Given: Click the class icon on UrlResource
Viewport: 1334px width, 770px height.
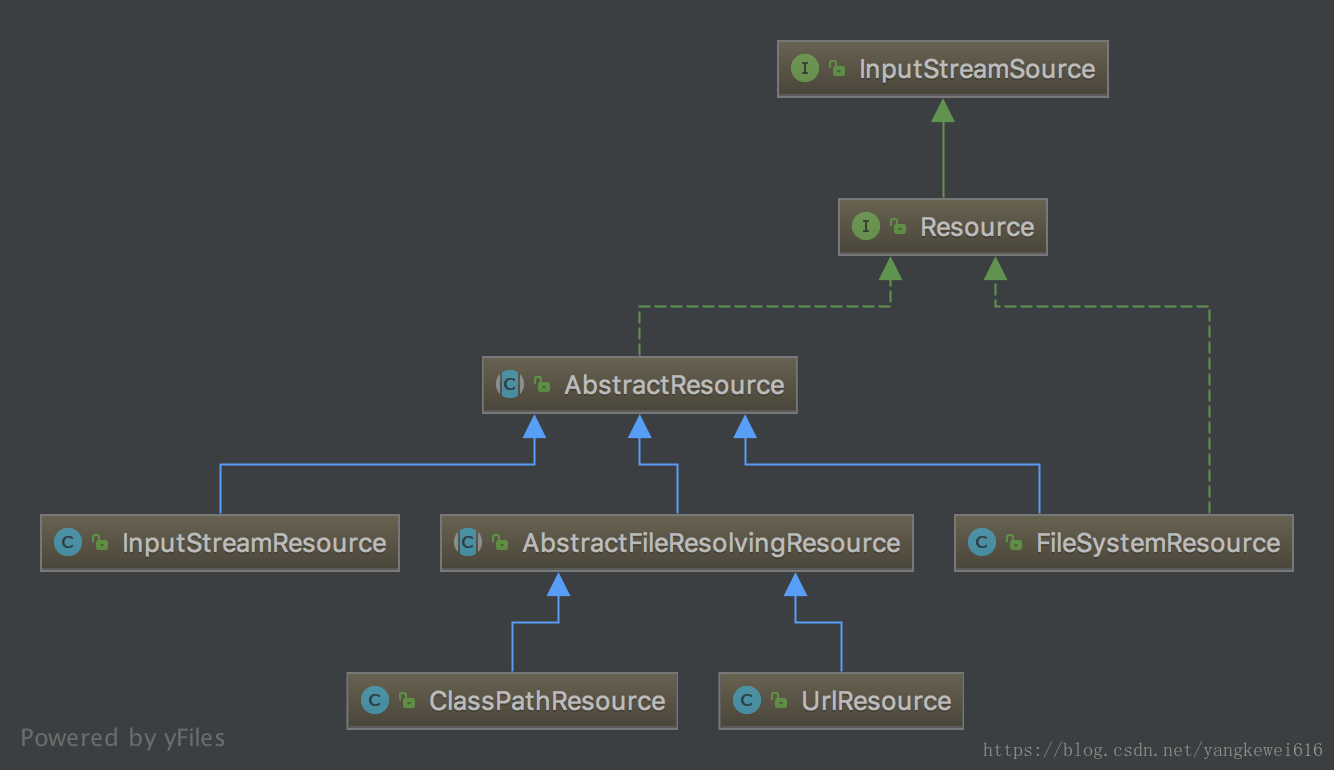Looking at the screenshot, I should [747, 700].
